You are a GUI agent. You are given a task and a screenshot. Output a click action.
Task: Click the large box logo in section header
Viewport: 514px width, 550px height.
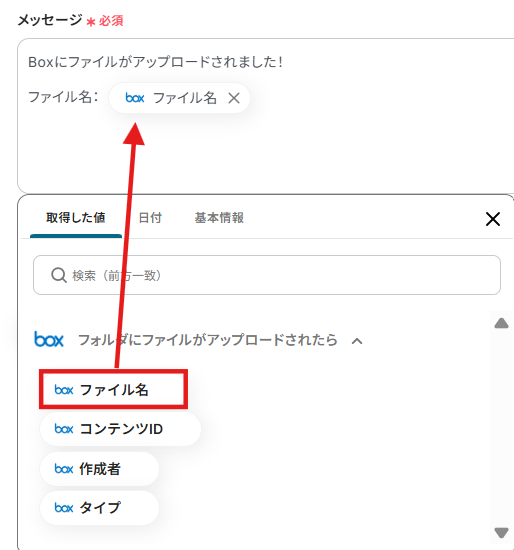tap(49, 339)
